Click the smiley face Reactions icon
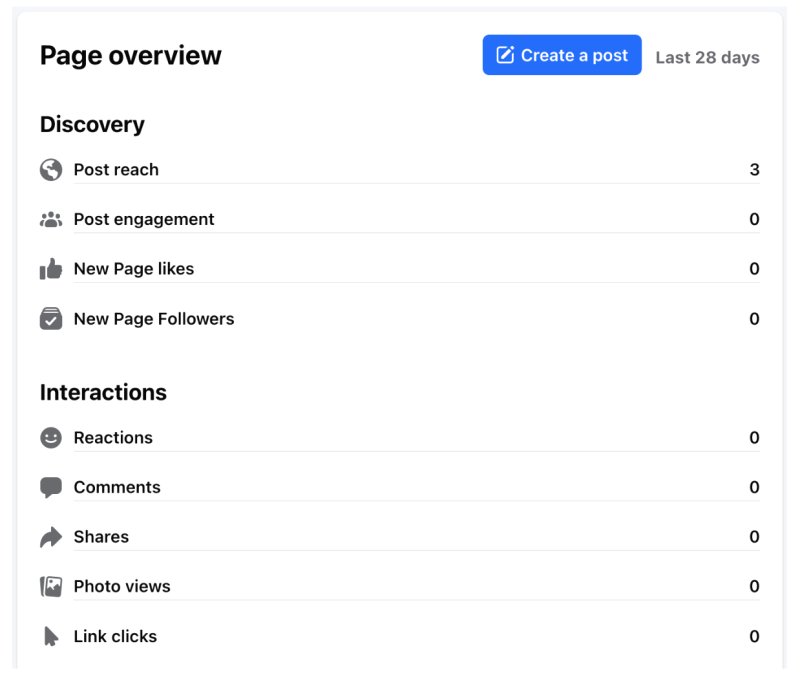This screenshot has width=800, height=679. pos(51,438)
